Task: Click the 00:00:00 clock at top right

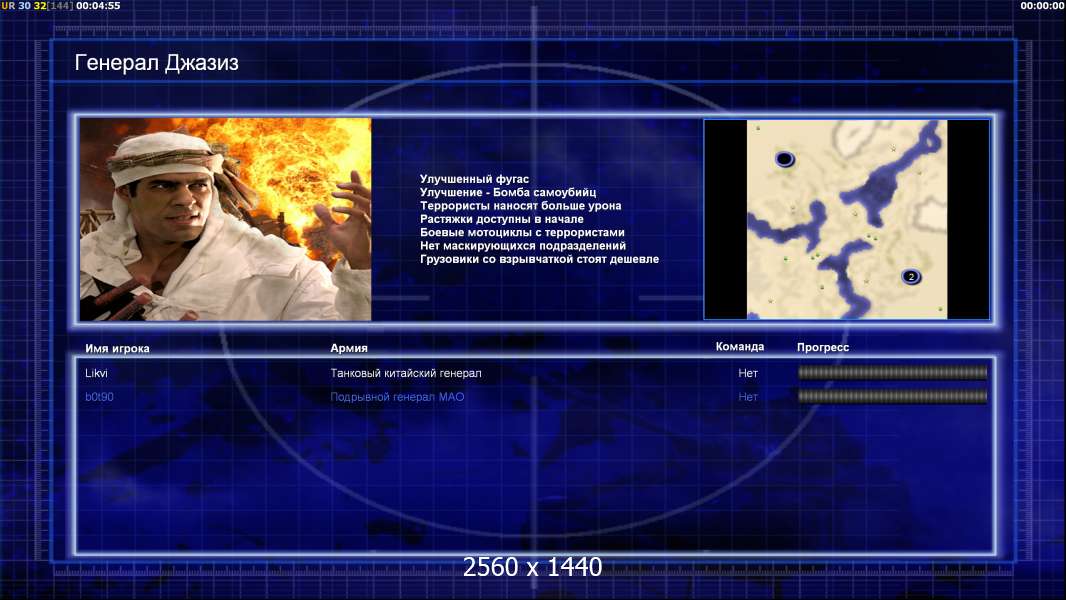Action: pyautogui.click(x=1042, y=5)
